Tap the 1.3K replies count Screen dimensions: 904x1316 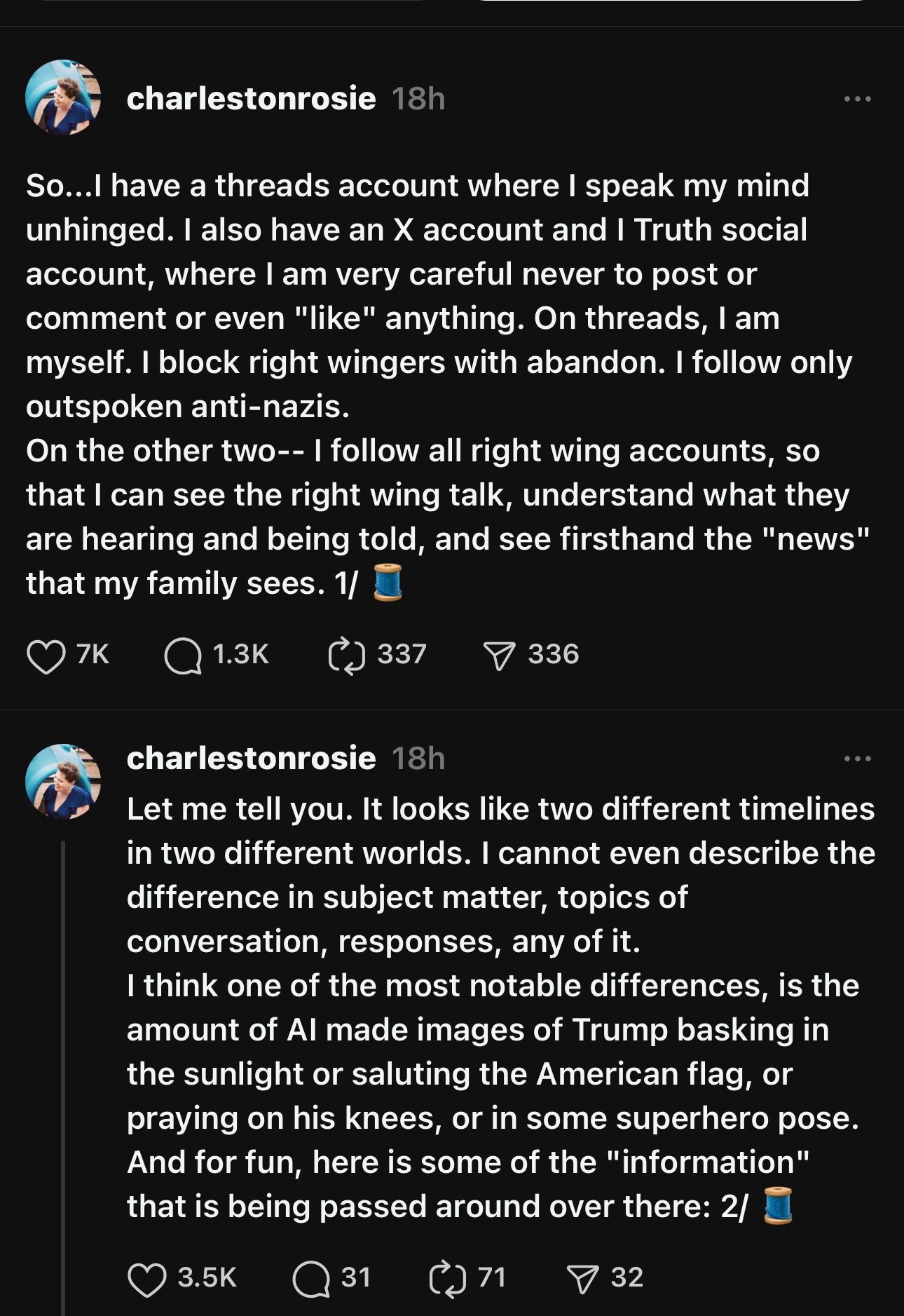240,654
